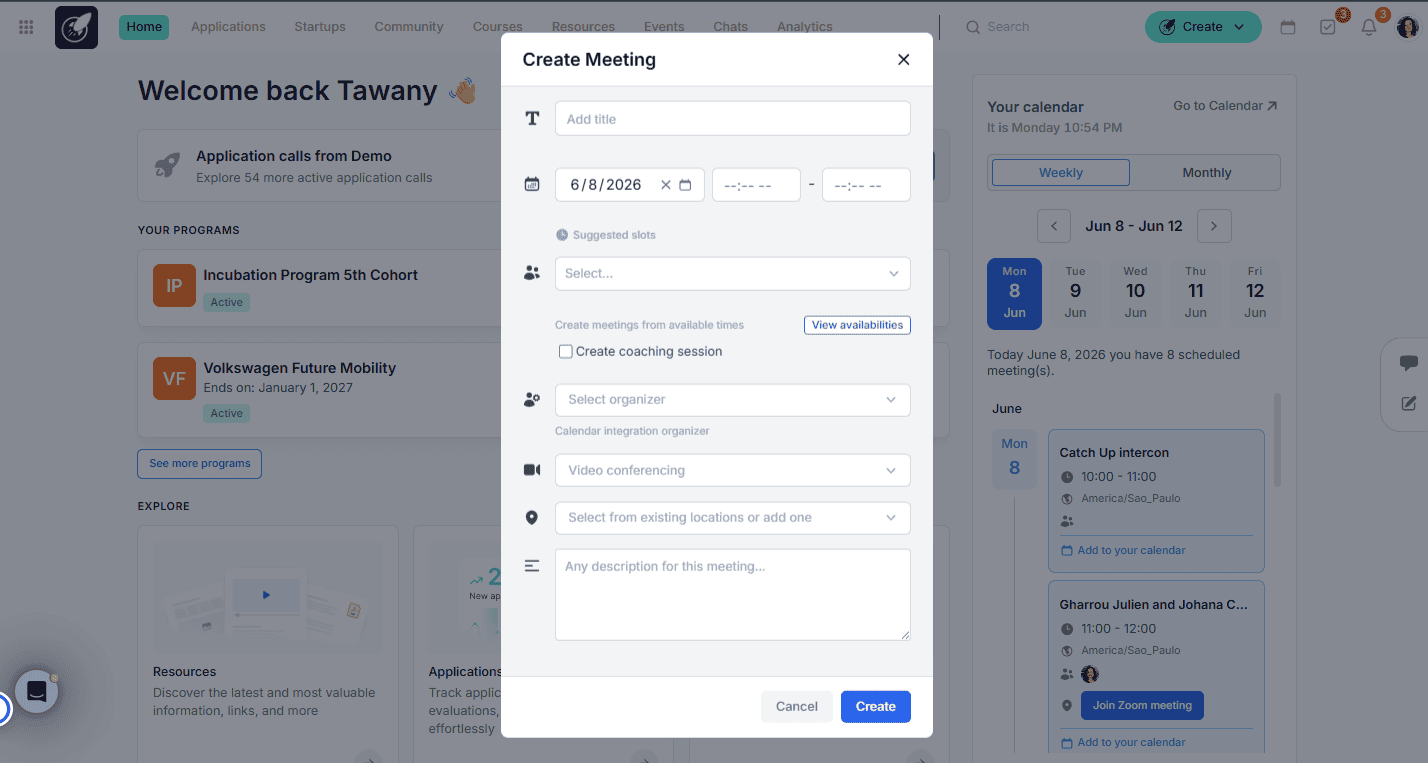Image resolution: width=1428 pixels, height=763 pixels.
Task: Open Incubation Program 5th Cohort
Action: 310,275
